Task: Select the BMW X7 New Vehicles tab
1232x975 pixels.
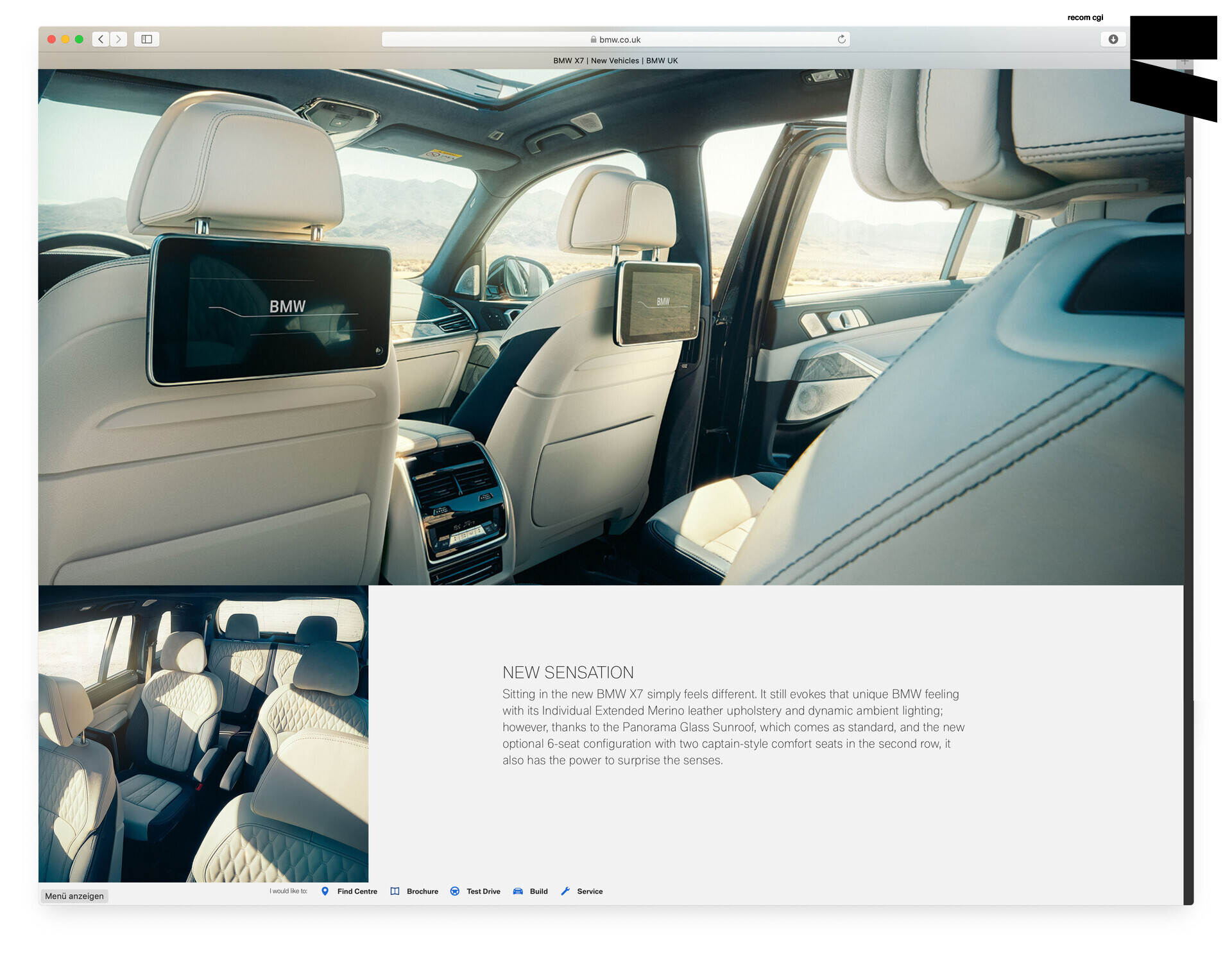Action: tap(615, 60)
